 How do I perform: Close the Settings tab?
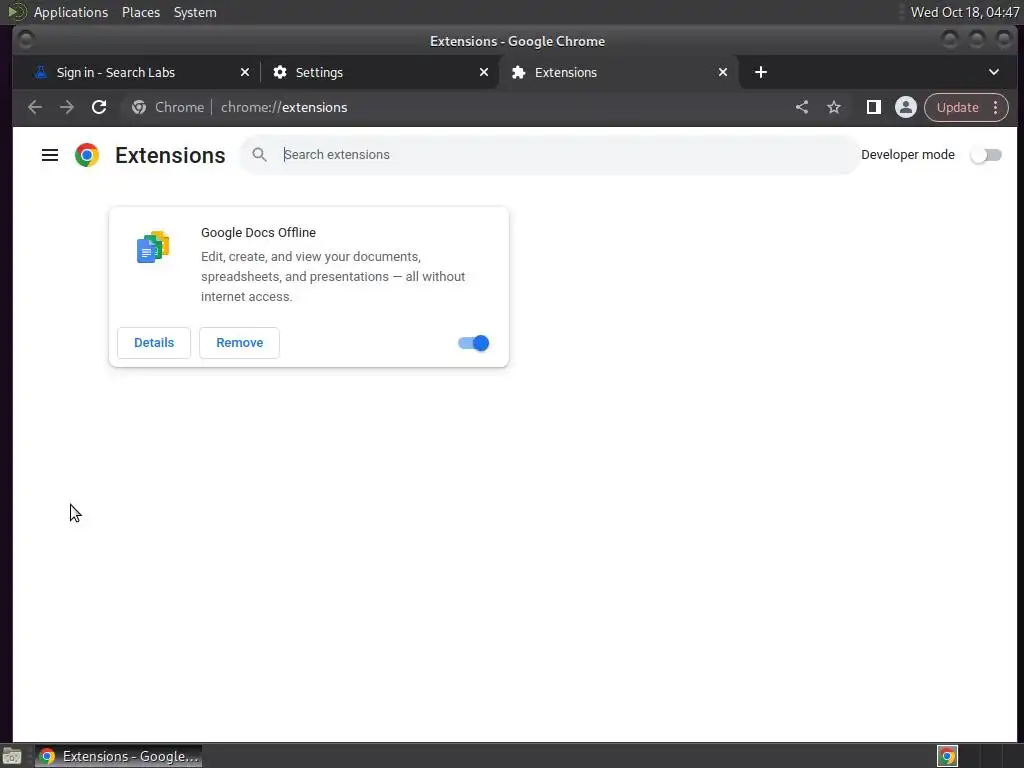pos(484,72)
